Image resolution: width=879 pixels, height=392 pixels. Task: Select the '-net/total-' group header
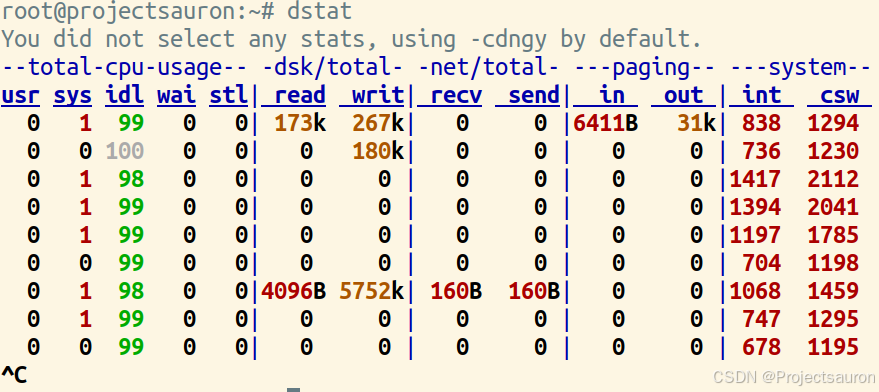489,68
